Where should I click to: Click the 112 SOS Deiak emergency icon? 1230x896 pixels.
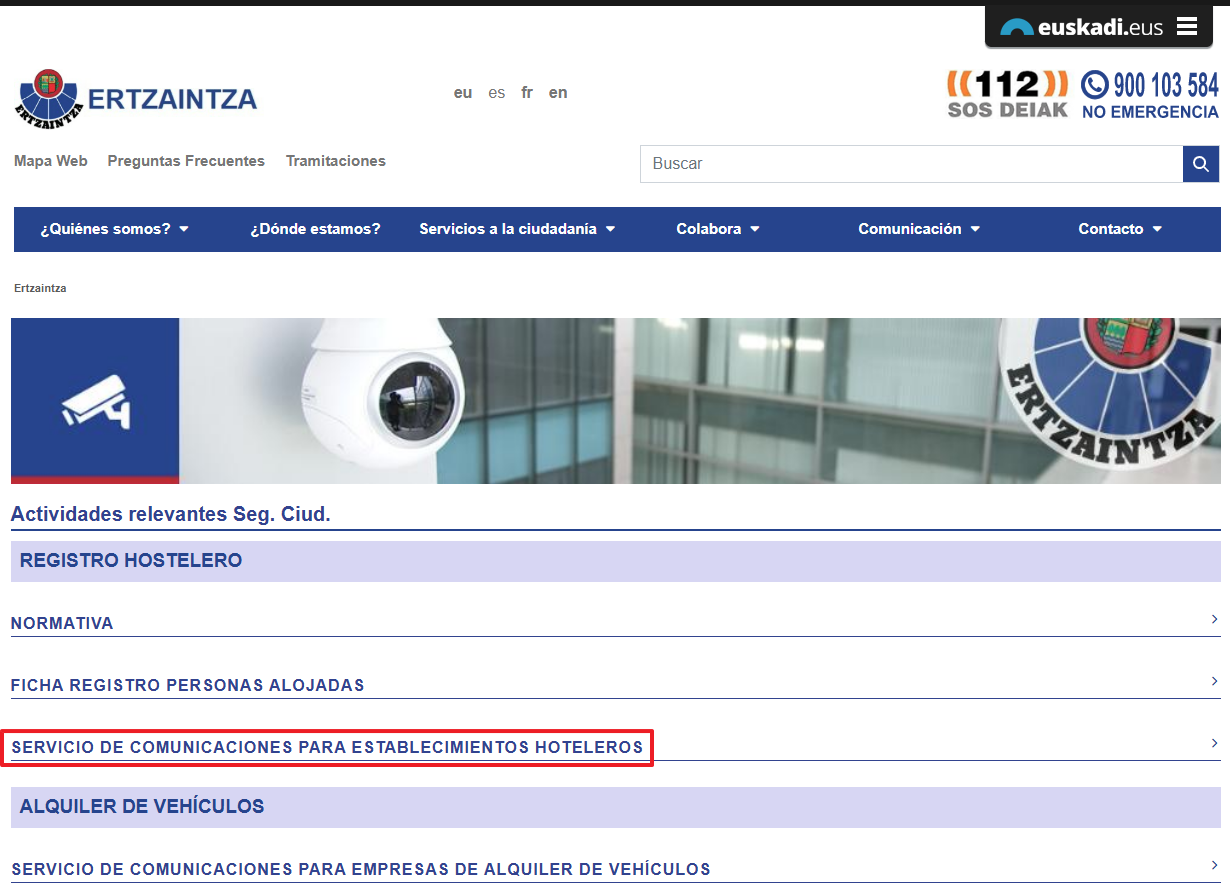1007,94
